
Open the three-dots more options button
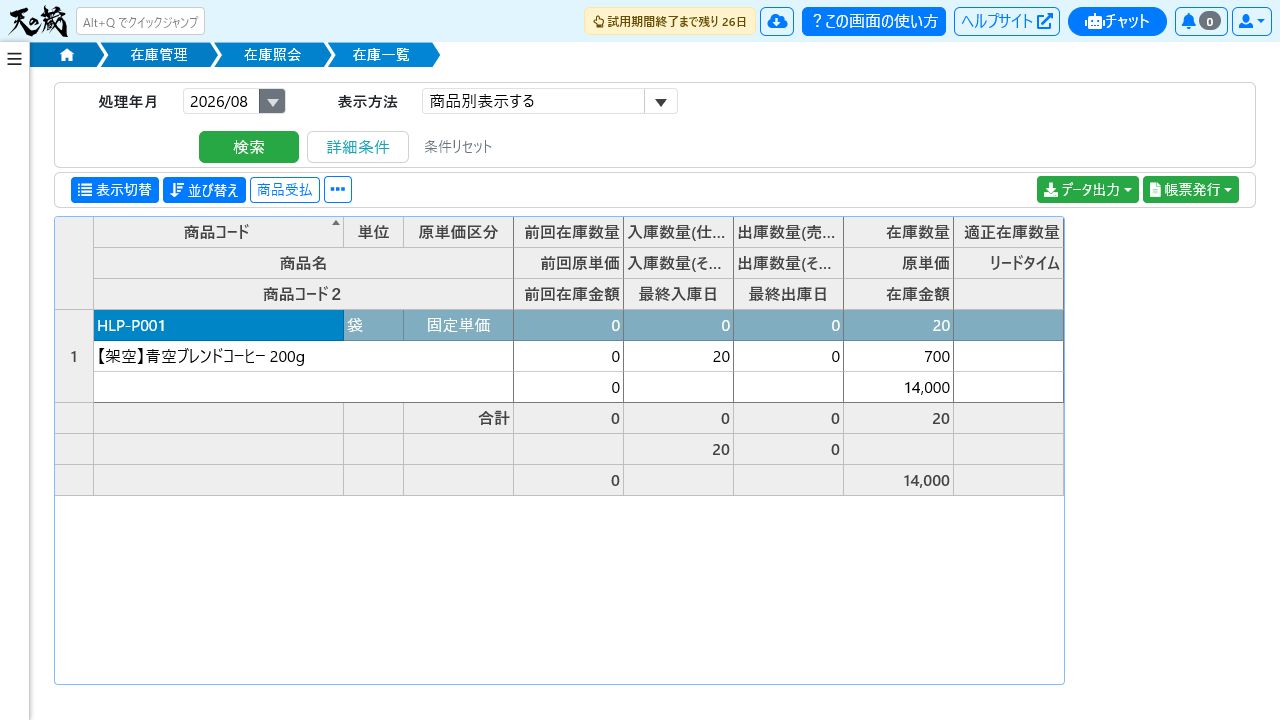click(338, 190)
